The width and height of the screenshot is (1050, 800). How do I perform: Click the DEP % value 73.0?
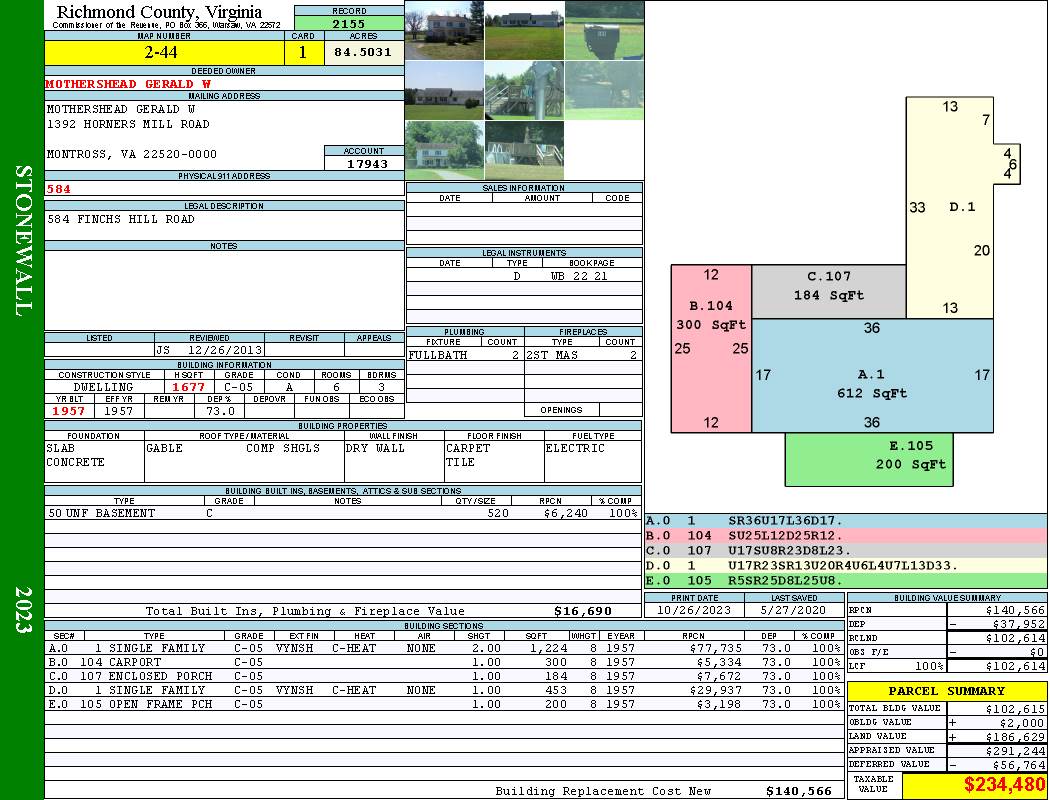[220, 411]
